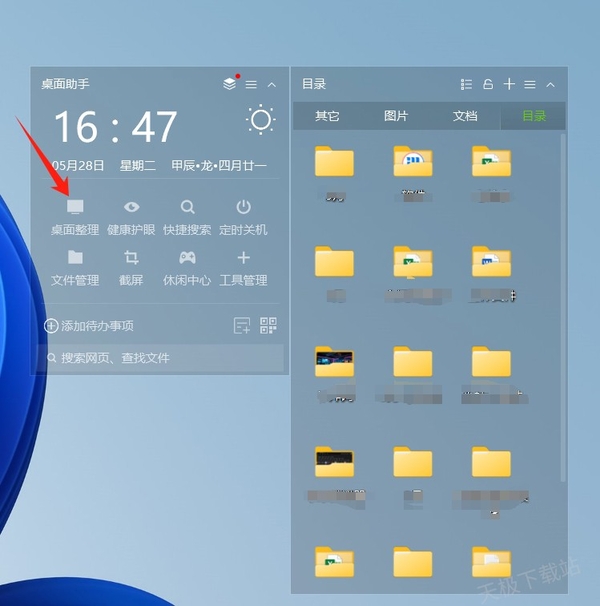Open 桌面助手 hamburger menu
This screenshot has height=606, width=600.
251,84
